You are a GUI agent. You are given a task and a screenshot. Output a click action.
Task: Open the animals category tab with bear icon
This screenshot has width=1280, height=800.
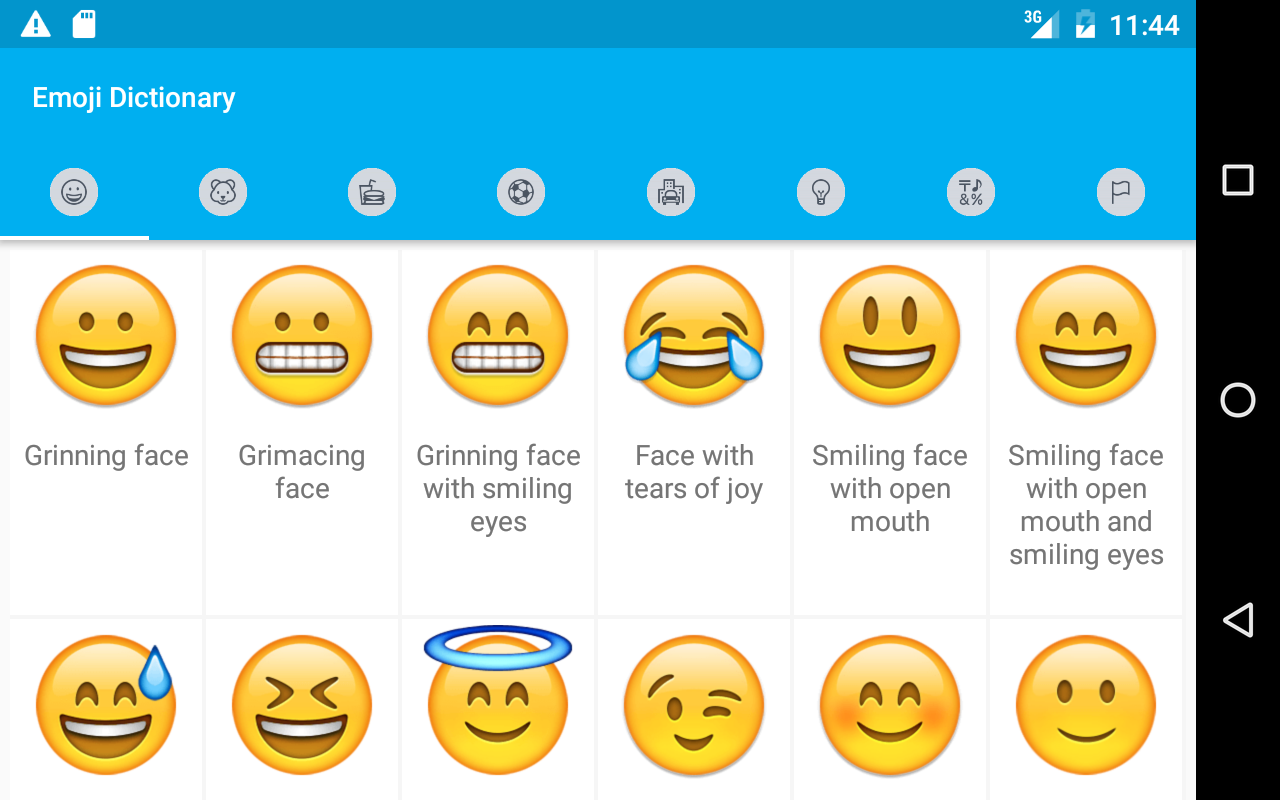(223, 191)
